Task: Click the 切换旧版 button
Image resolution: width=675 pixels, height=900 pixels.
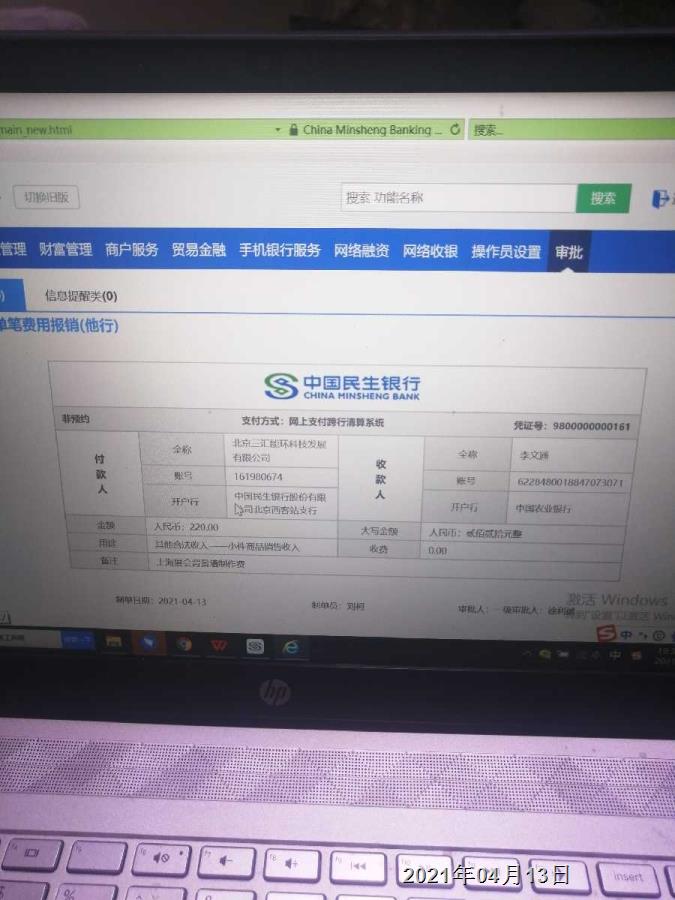Action: pyautogui.click(x=46, y=197)
